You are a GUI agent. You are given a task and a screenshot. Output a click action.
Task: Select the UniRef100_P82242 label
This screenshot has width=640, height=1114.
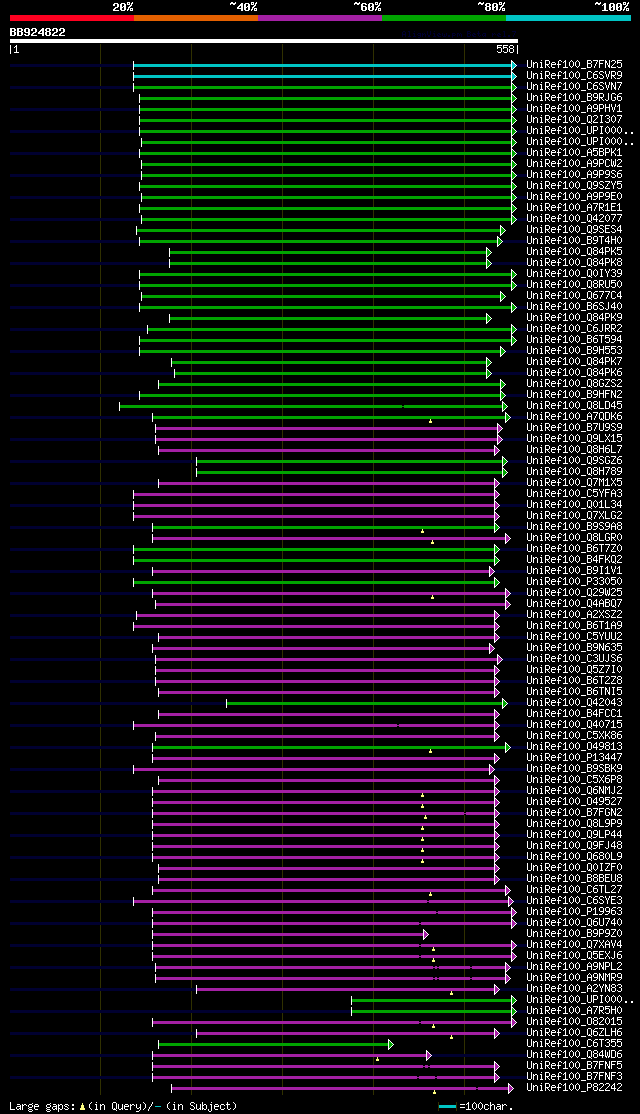574,1089
